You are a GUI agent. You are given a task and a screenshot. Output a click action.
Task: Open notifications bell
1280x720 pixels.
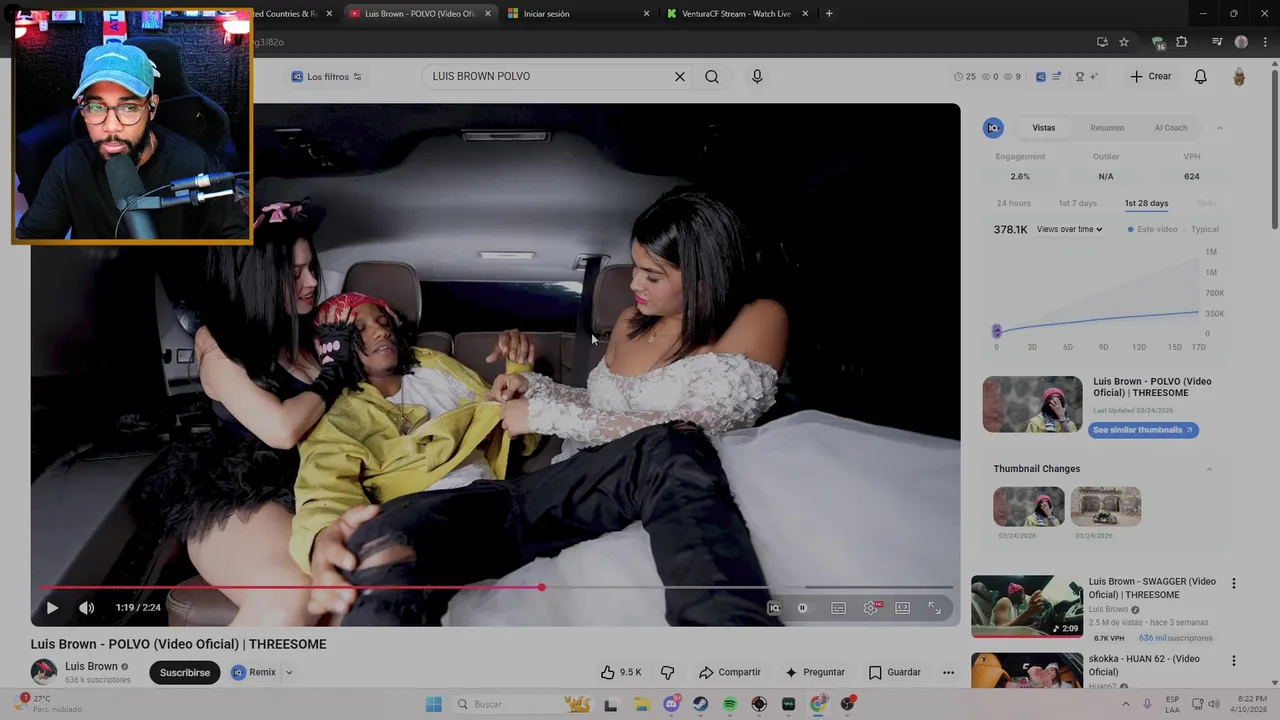click(x=1201, y=77)
